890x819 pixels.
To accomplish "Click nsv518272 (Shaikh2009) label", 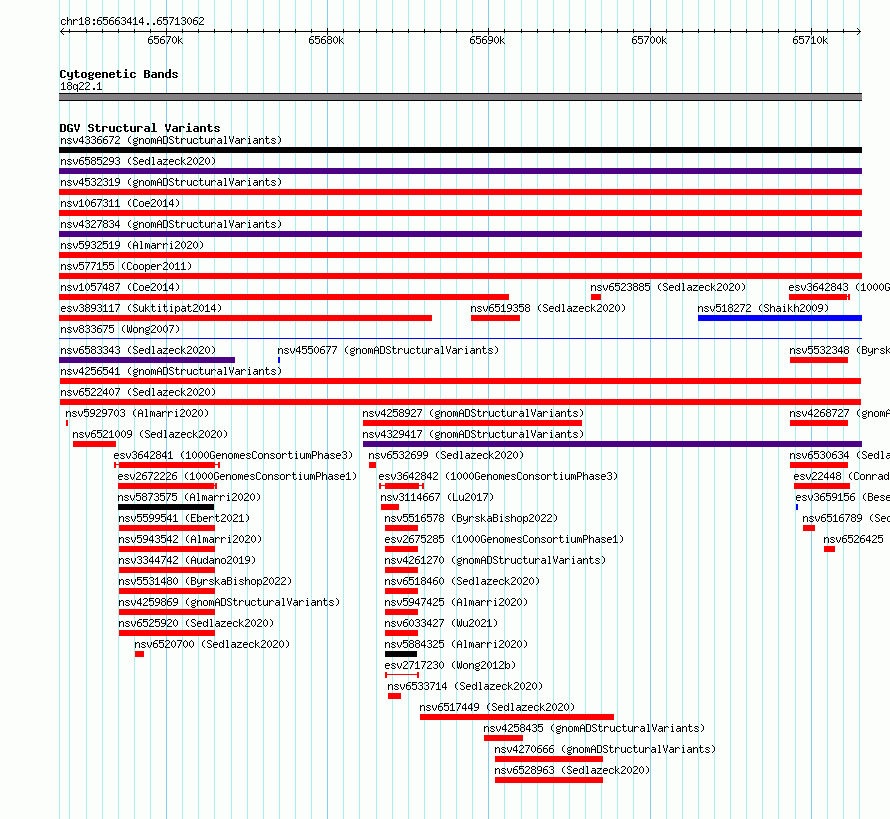I will coord(763,308).
